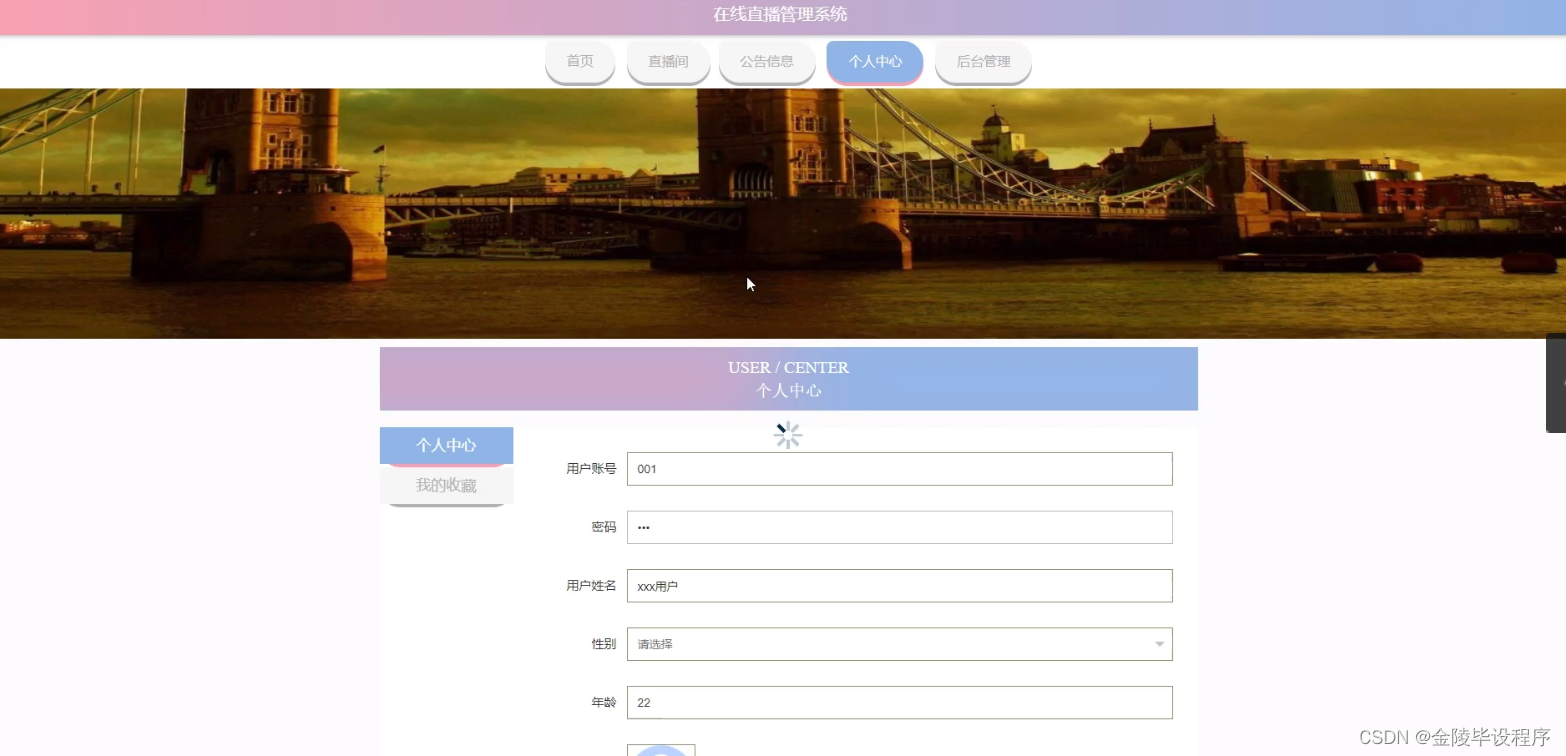
Task: Click the 年龄 input field
Action: (899, 703)
